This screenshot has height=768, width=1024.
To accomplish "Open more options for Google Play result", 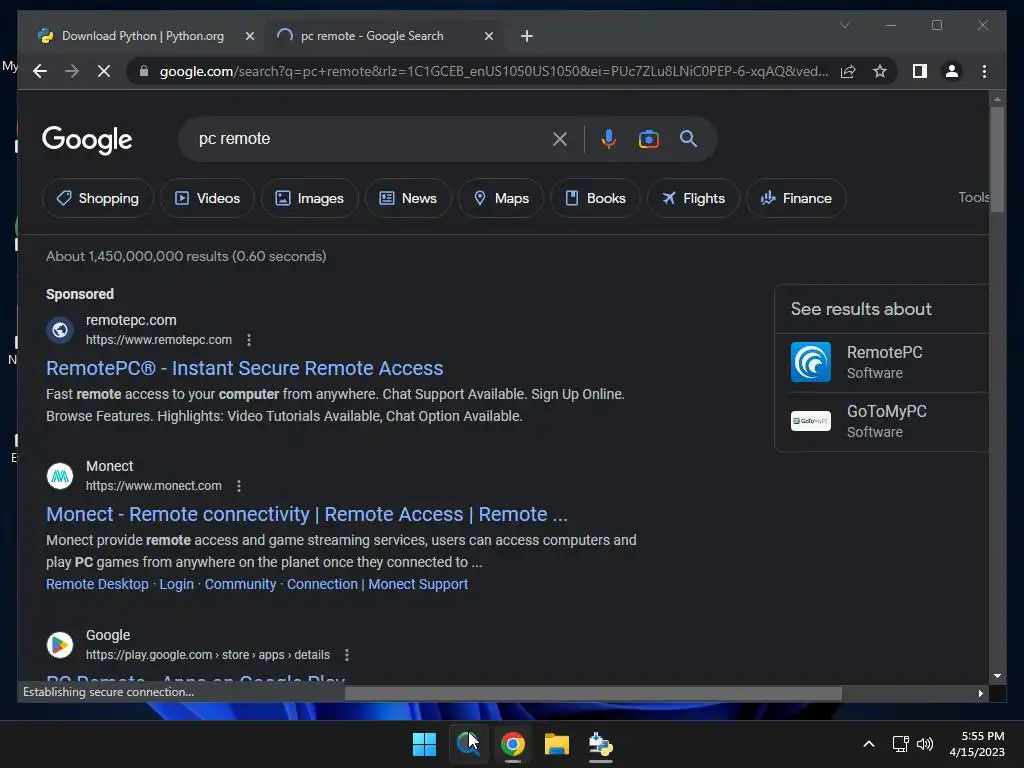I will pyautogui.click(x=347, y=655).
